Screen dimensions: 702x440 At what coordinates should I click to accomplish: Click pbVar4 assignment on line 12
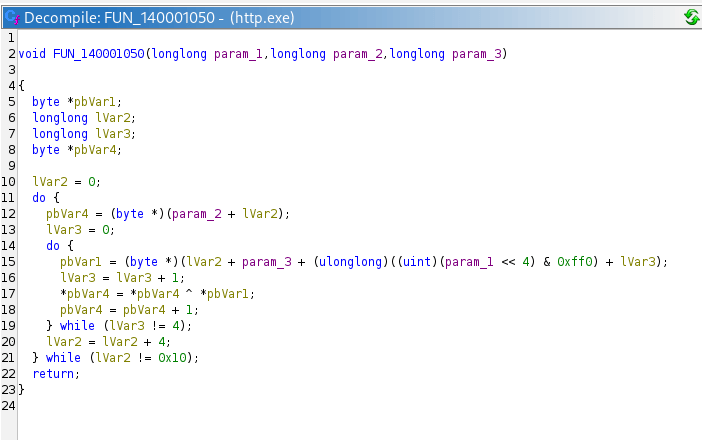point(67,214)
